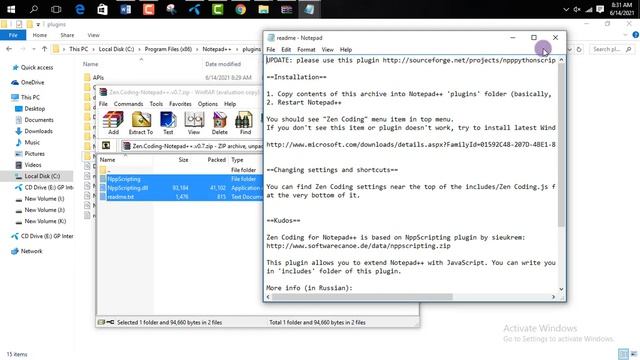
Task: Open orange C application on taskbar
Action: [149, 9]
